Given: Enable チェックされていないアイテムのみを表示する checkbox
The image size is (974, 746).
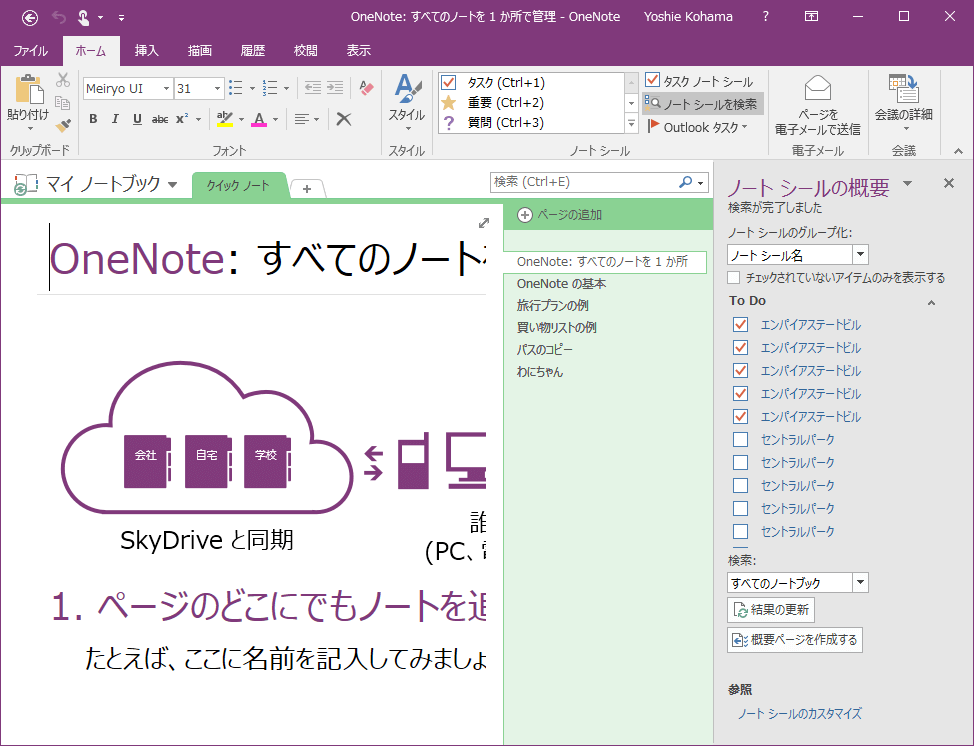Looking at the screenshot, I should coord(735,277).
